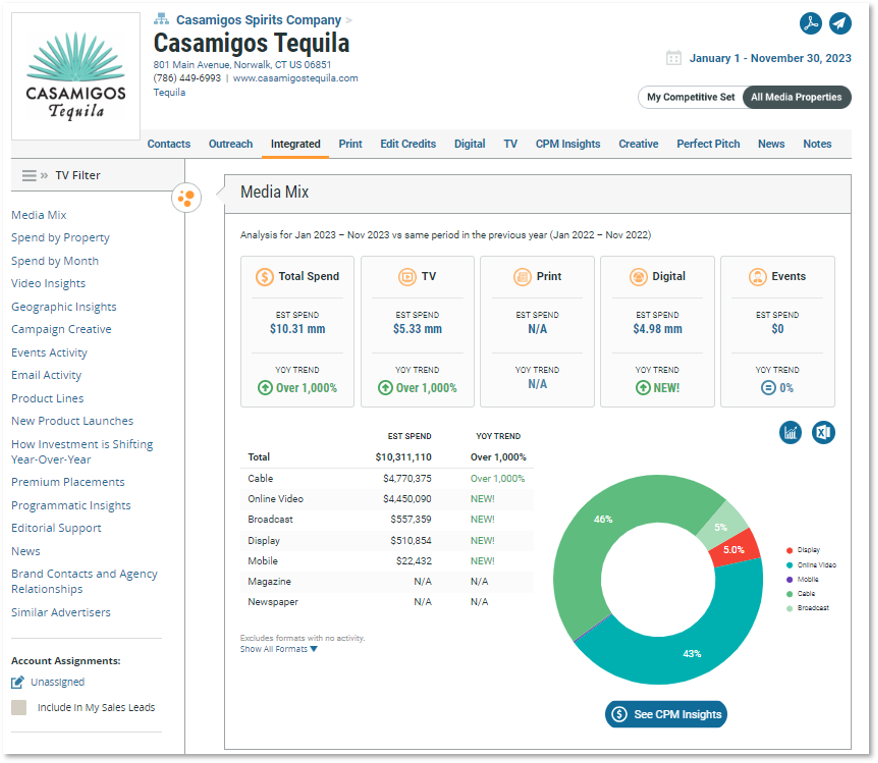Toggle Display series in chart legend
This screenshot has width=878, height=763.
pos(804,550)
